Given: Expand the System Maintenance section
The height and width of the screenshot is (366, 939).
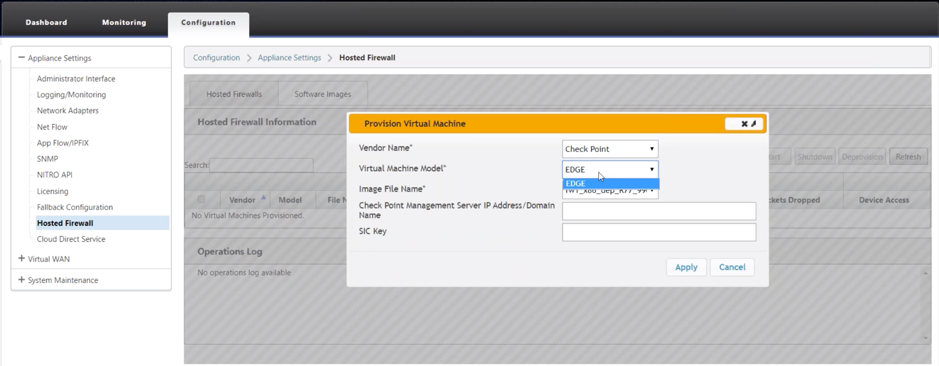Looking at the screenshot, I should [22, 280].
